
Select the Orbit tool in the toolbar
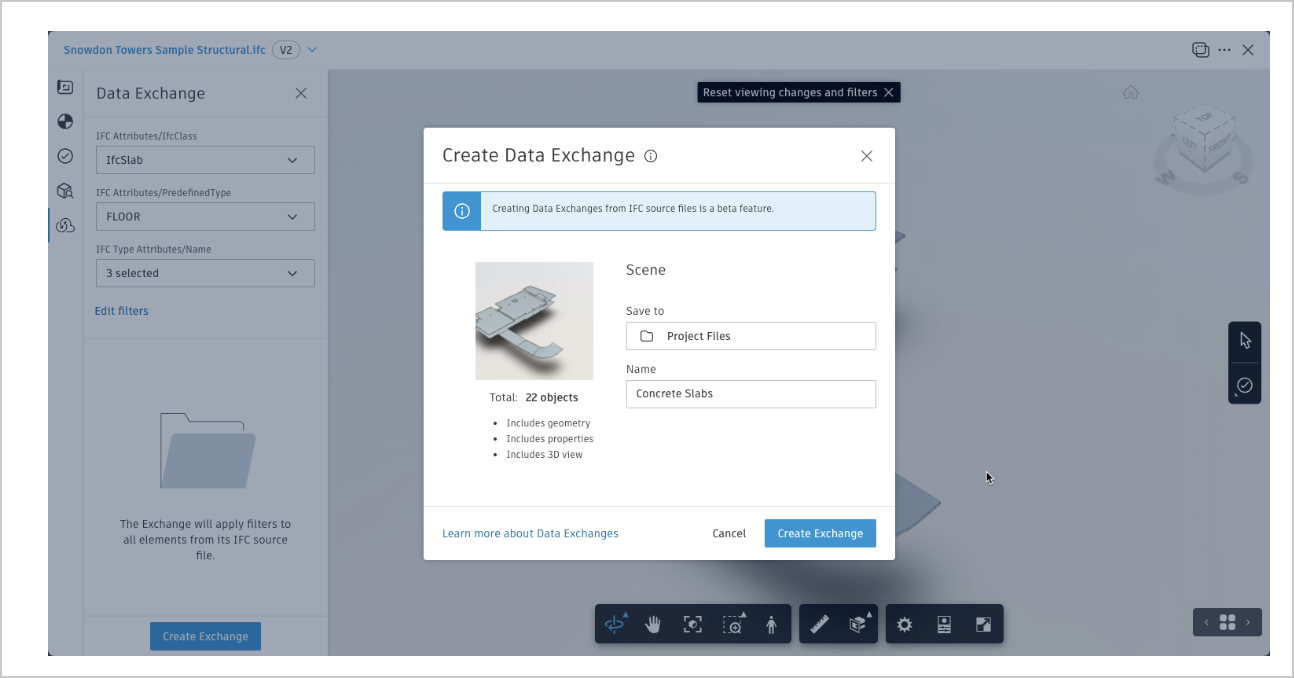[614, 623]
